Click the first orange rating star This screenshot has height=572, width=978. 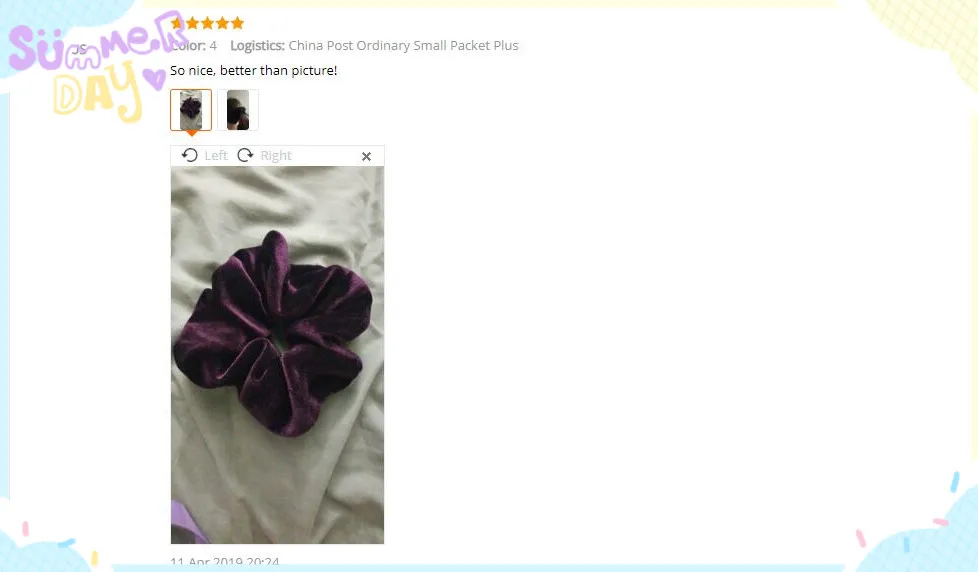(x=177, y=23)
